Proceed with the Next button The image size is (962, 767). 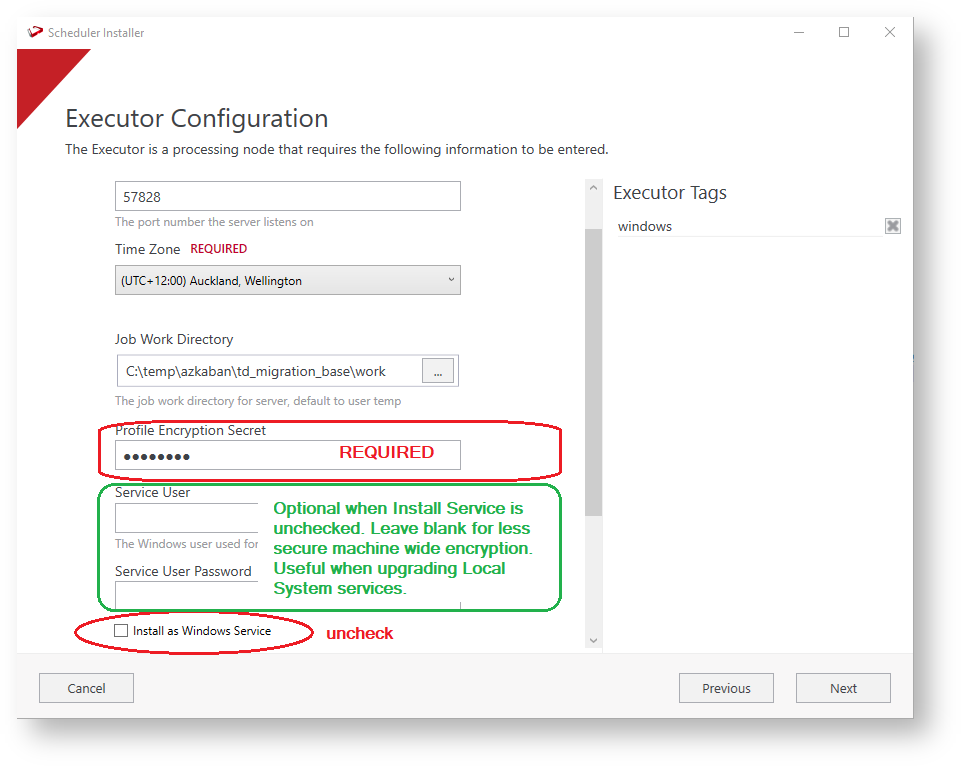click(x=843, y=688)
